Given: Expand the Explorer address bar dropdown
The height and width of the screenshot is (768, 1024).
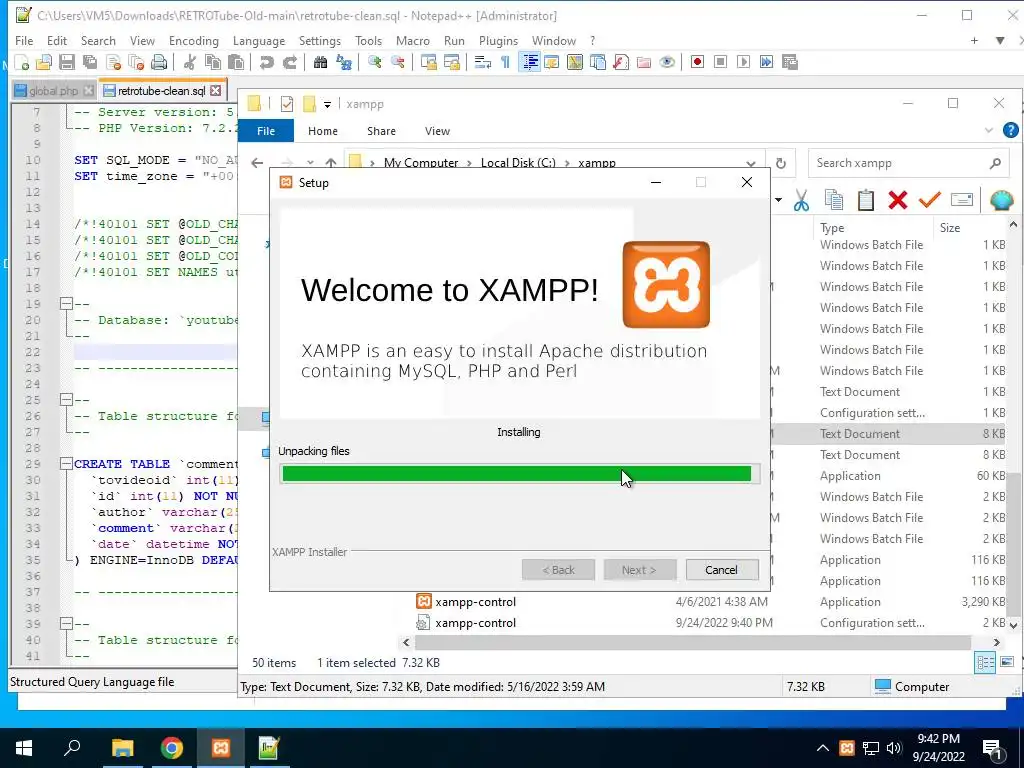Looking at the screenshot, I should 750,163.
